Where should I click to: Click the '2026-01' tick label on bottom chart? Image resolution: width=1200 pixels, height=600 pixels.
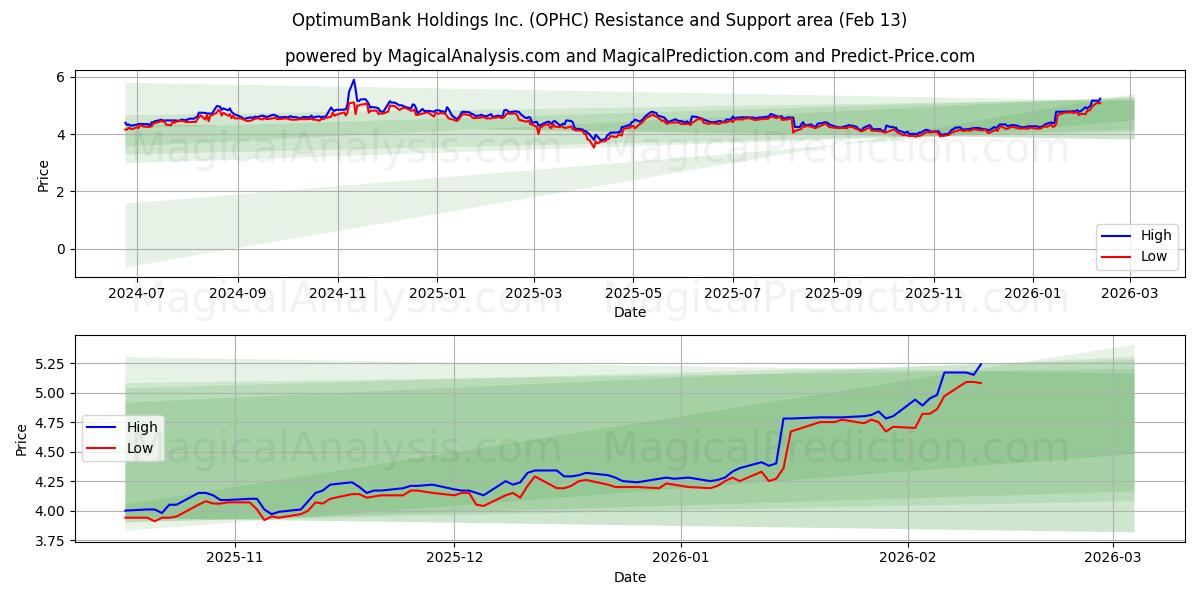point(680,558)
